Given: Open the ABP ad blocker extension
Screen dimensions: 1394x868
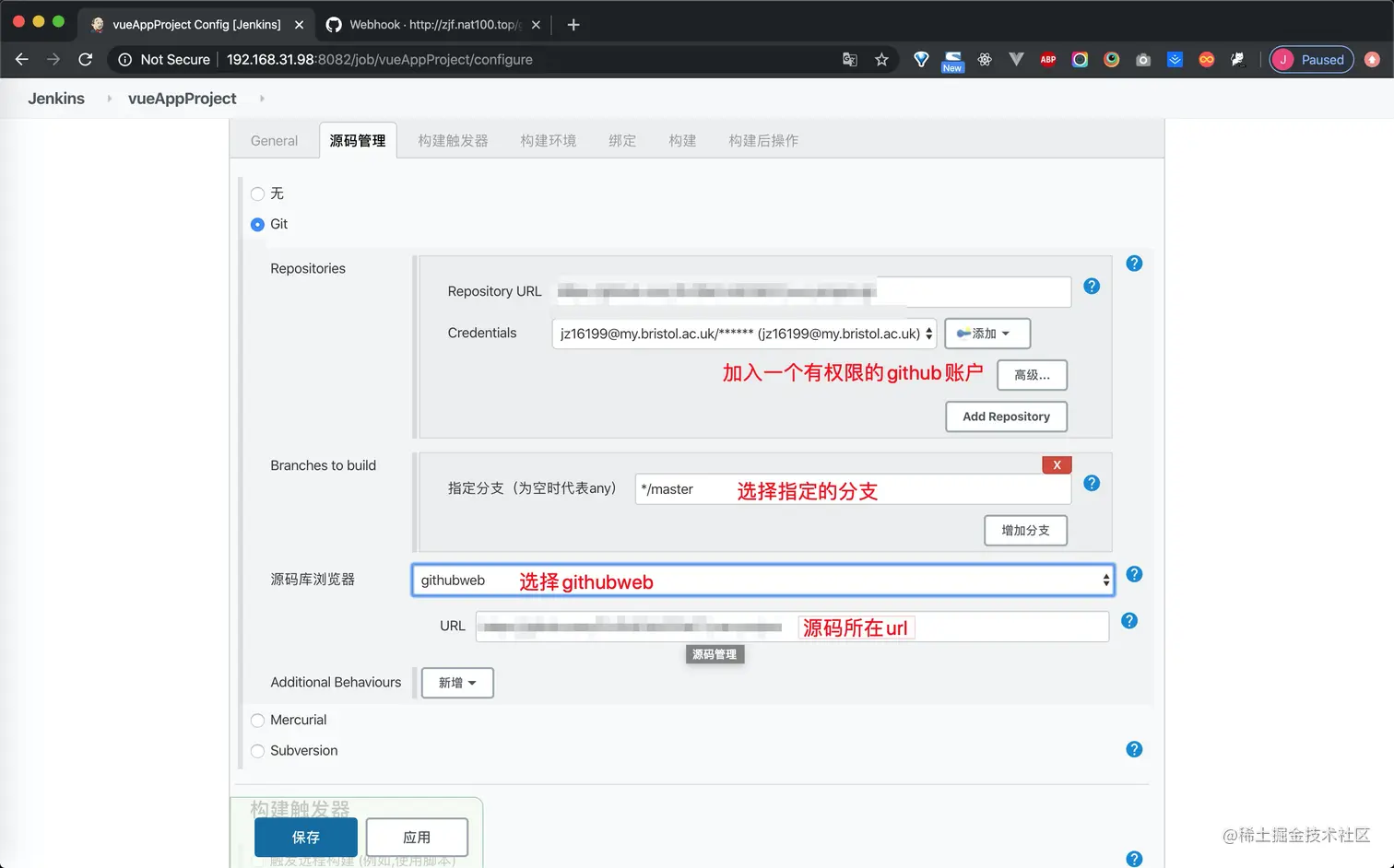Looking at the screenshot, I should click(x=1048, y=60).
